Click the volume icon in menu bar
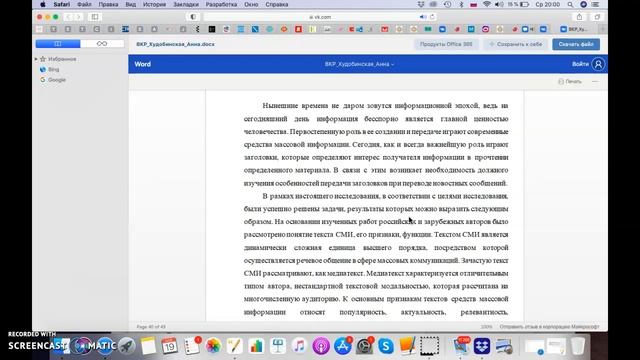Image resolution: width=640 pixels, height=360 pixels. click(499, 4)
